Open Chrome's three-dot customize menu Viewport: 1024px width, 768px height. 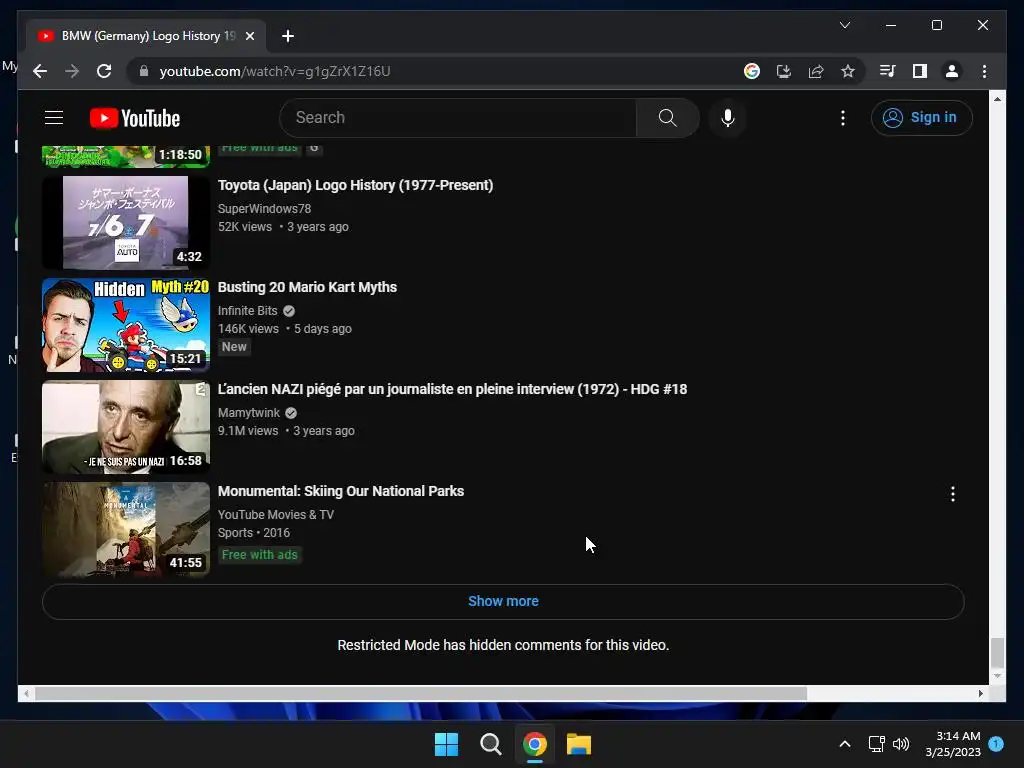(984, 71)
